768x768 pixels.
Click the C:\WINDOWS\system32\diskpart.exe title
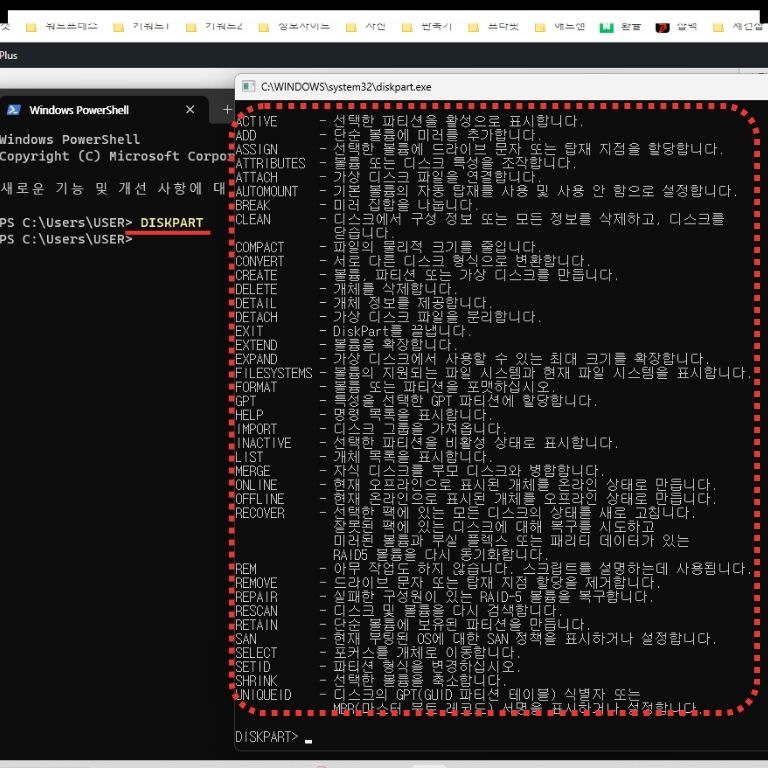coord(346,87)
